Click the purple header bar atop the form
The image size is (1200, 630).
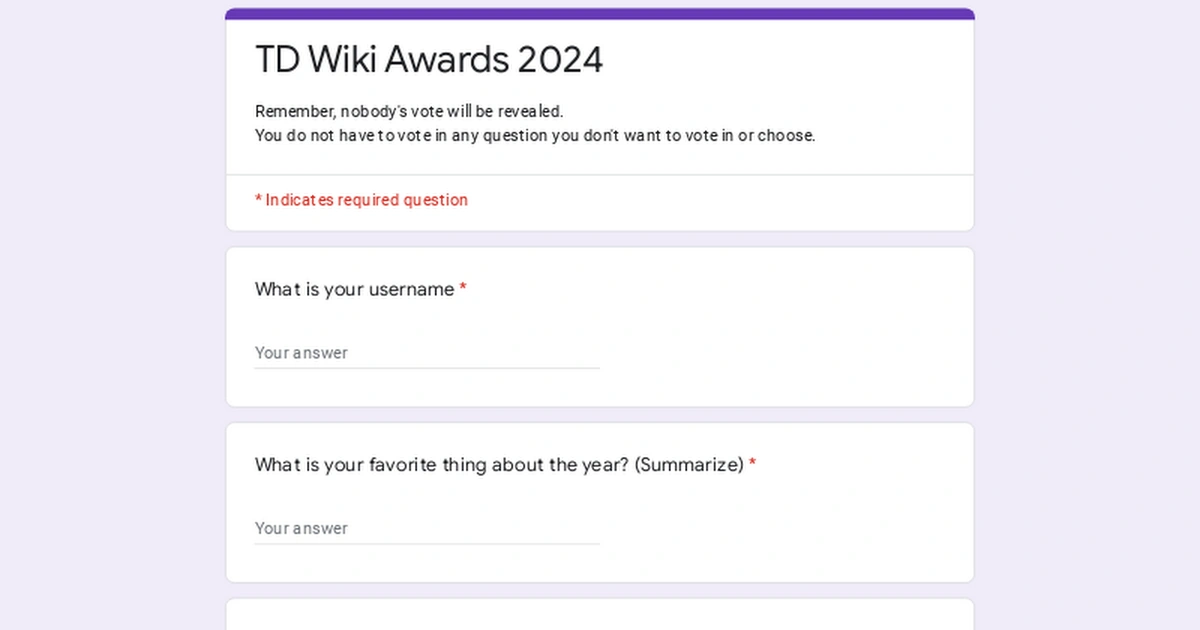[x=600, y=14]
